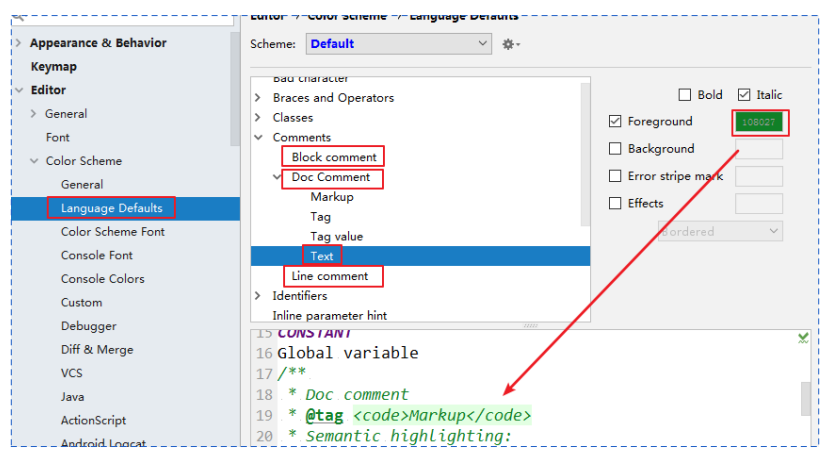The height and width of the screenshot is (454, 840).
Task: Collapse the Doc Comment node arrow
Action: [x=277, y=176]
